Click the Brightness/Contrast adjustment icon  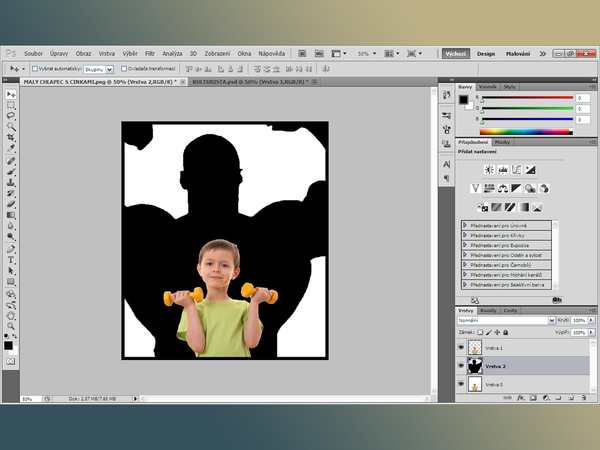pyautogui.click(x=489, y=170)
